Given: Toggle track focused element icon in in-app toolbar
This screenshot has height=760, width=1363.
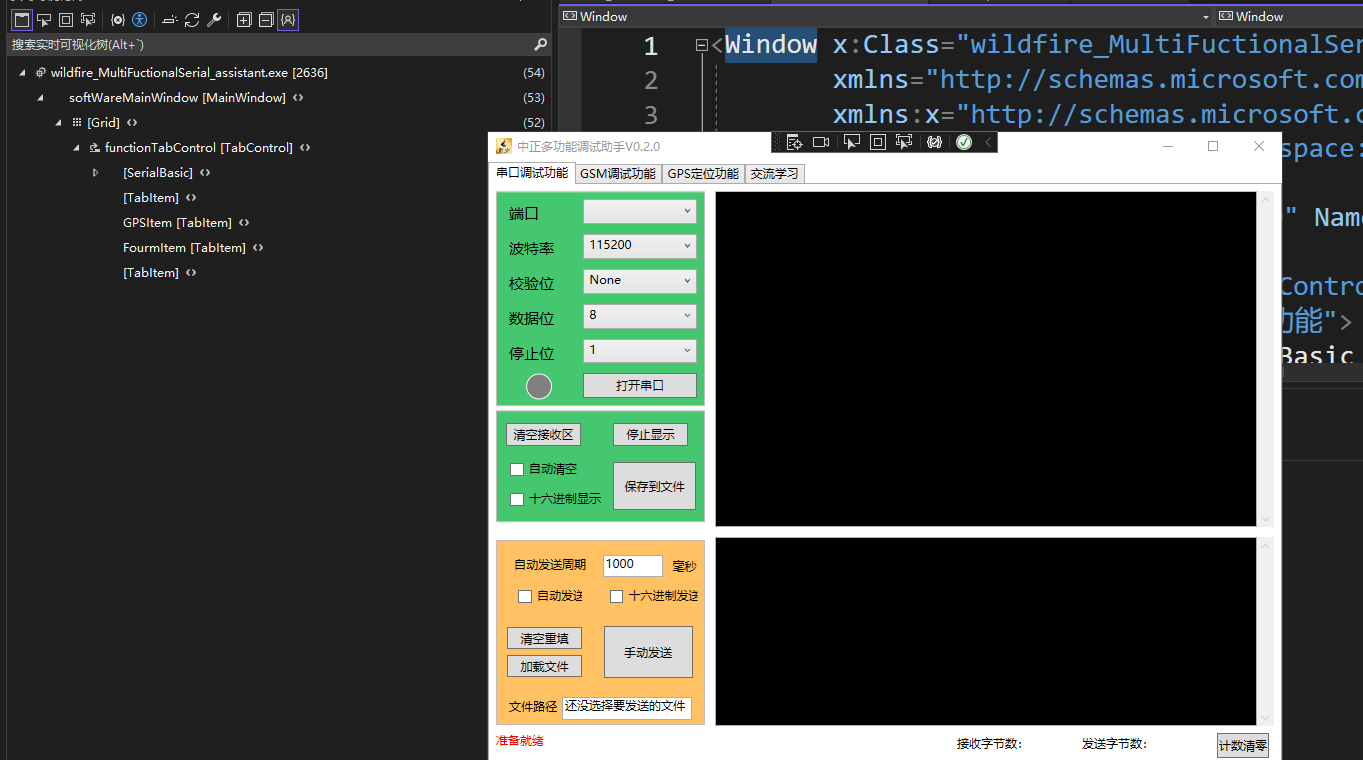Looking at the screenshot, I should [x=904, y=142].
